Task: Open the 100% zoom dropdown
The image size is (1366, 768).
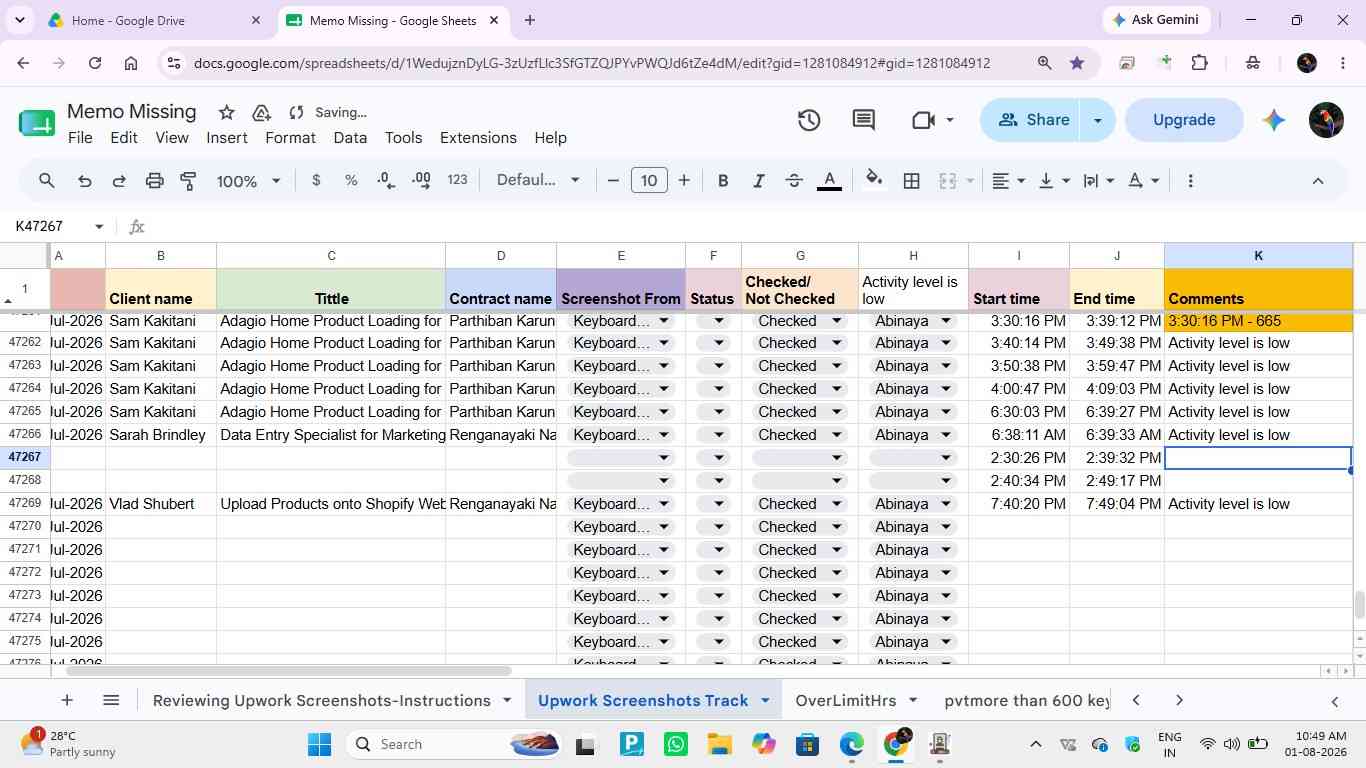Action: pos(249,181)
